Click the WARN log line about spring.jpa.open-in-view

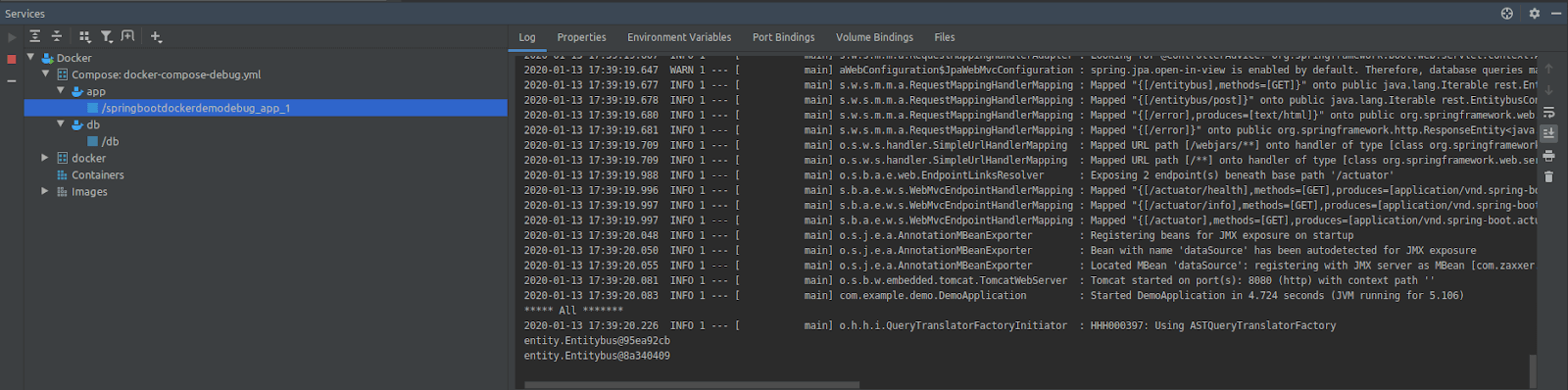tap(1029, 70)
